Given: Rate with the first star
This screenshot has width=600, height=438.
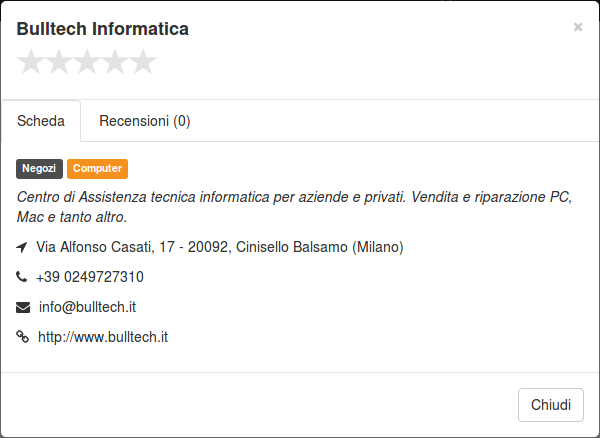Looking at the screenshot, I should point(31,62).
